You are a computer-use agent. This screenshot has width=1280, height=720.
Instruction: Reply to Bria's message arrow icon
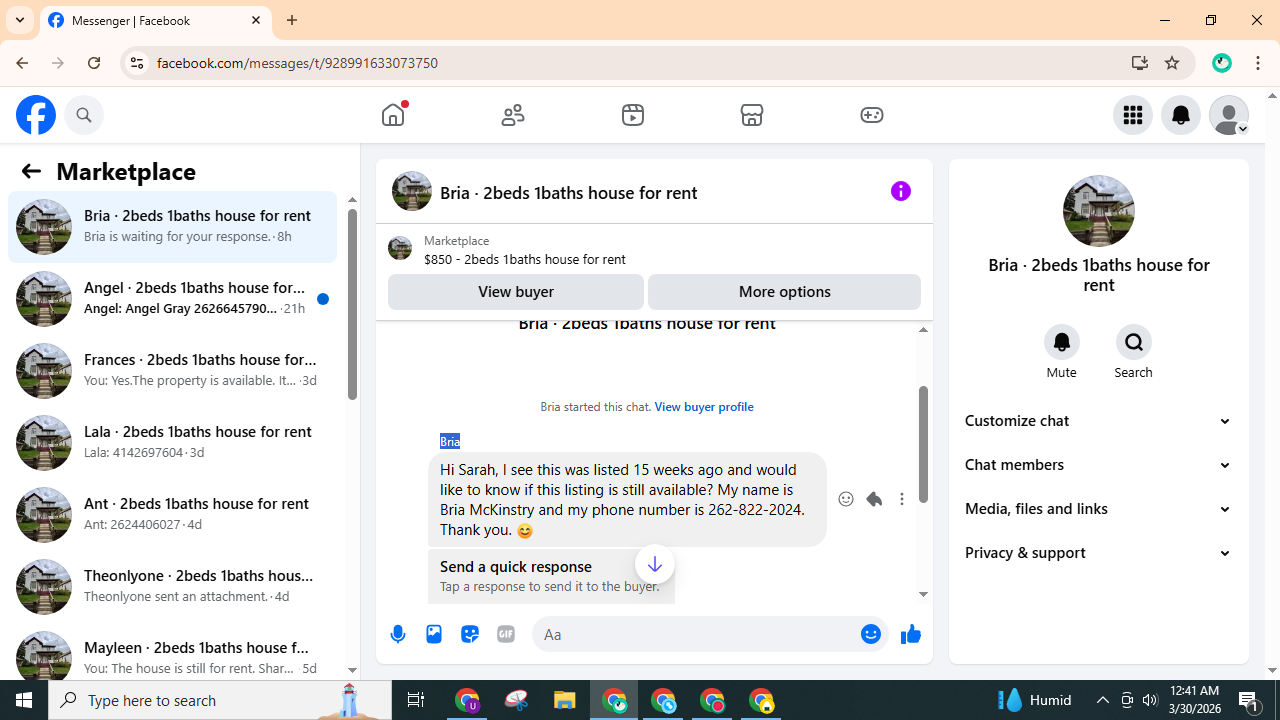874,499
